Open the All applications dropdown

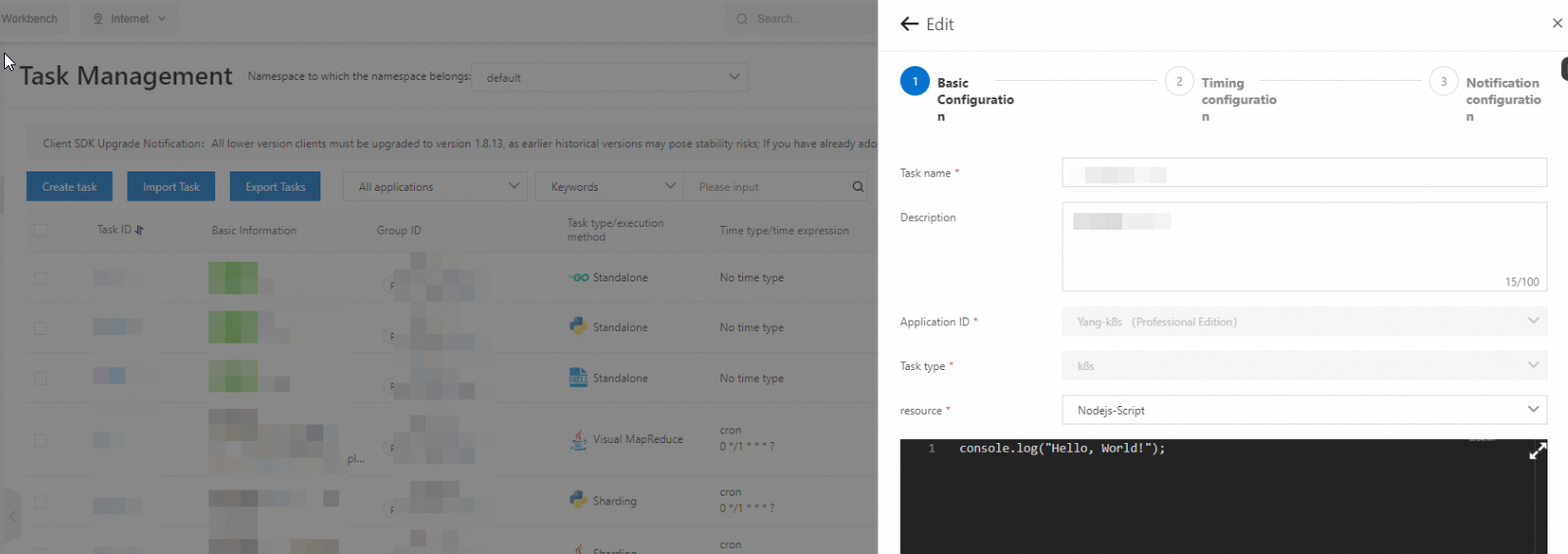pos(435,187)
